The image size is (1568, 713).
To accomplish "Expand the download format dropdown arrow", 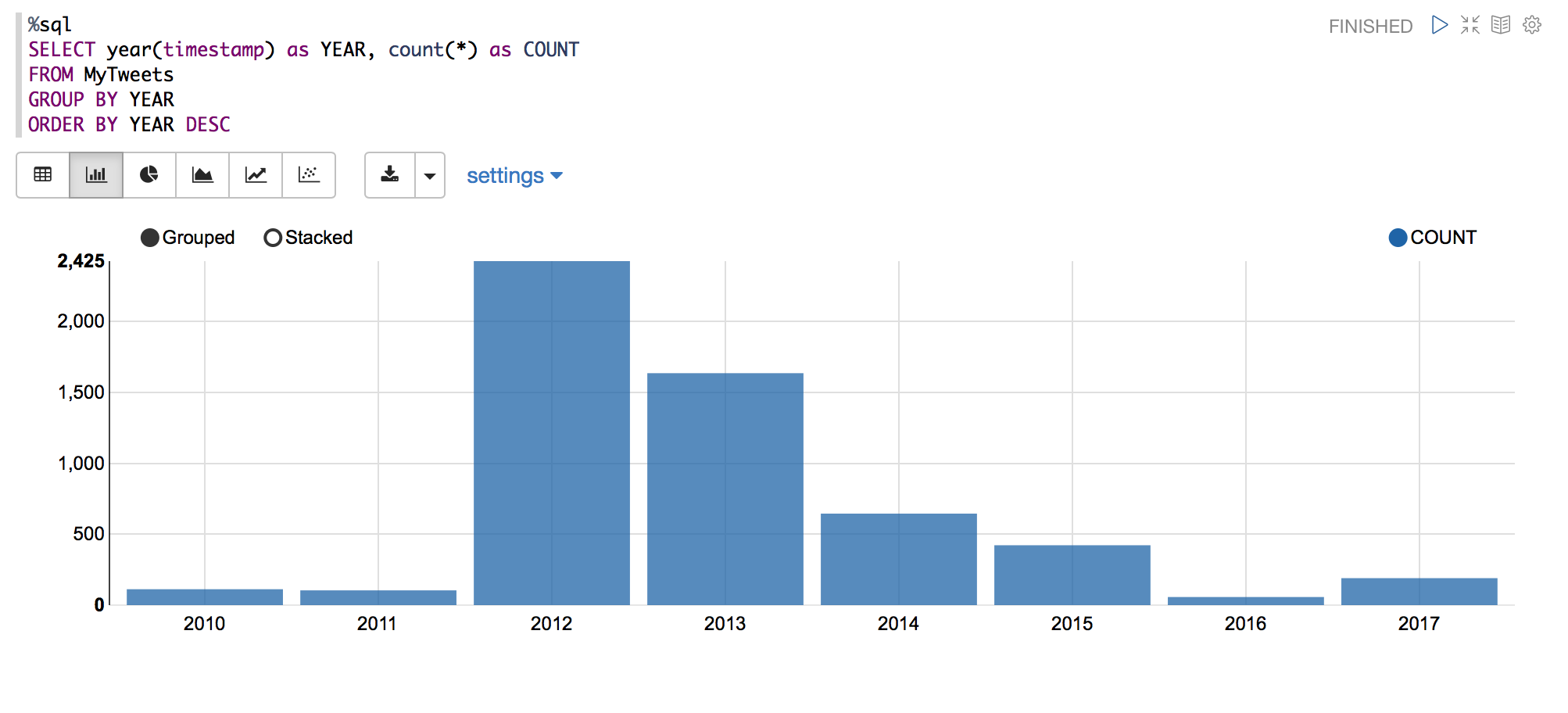I will [x=430, y=176].
